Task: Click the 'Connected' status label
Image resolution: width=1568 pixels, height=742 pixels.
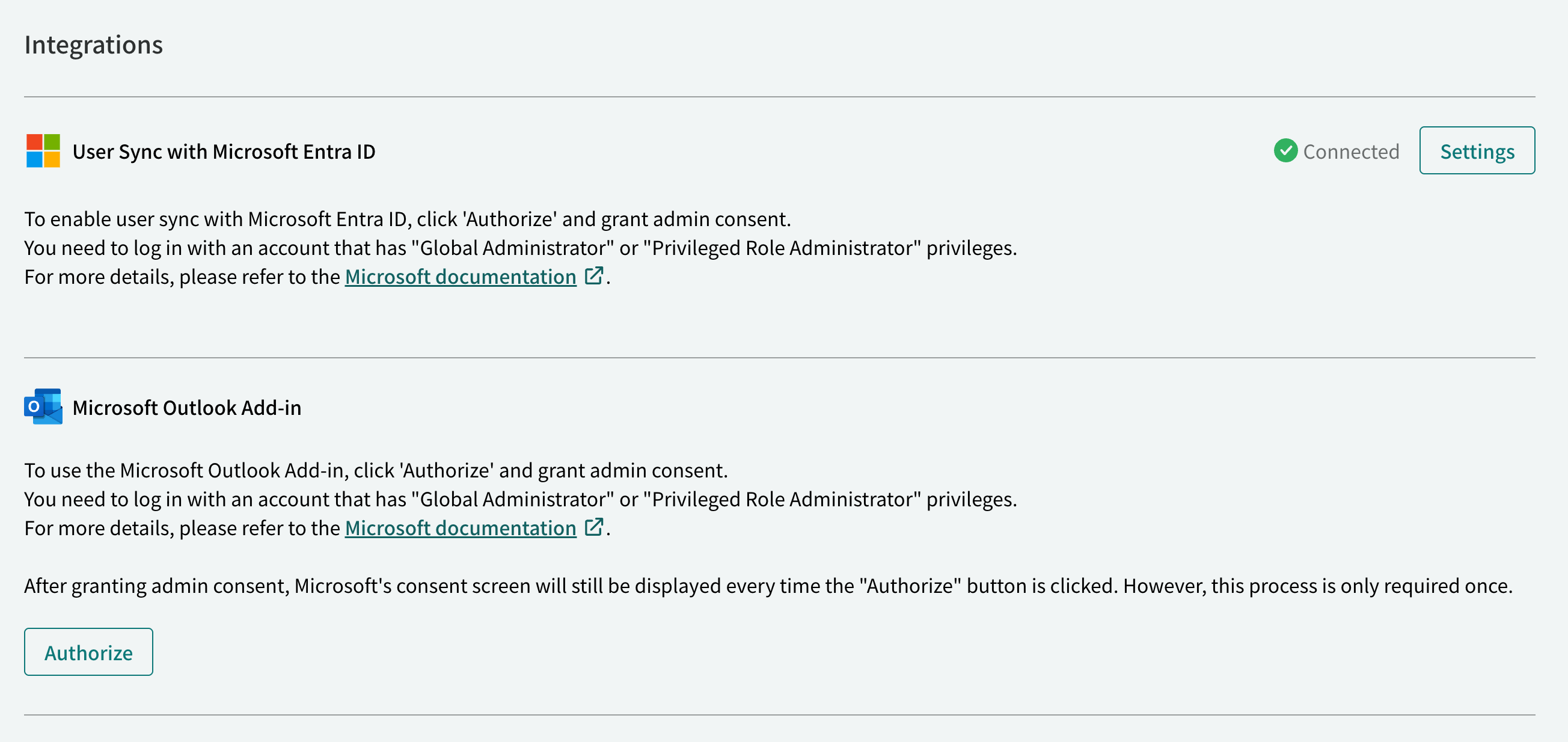Action: tap(1351, 152)
